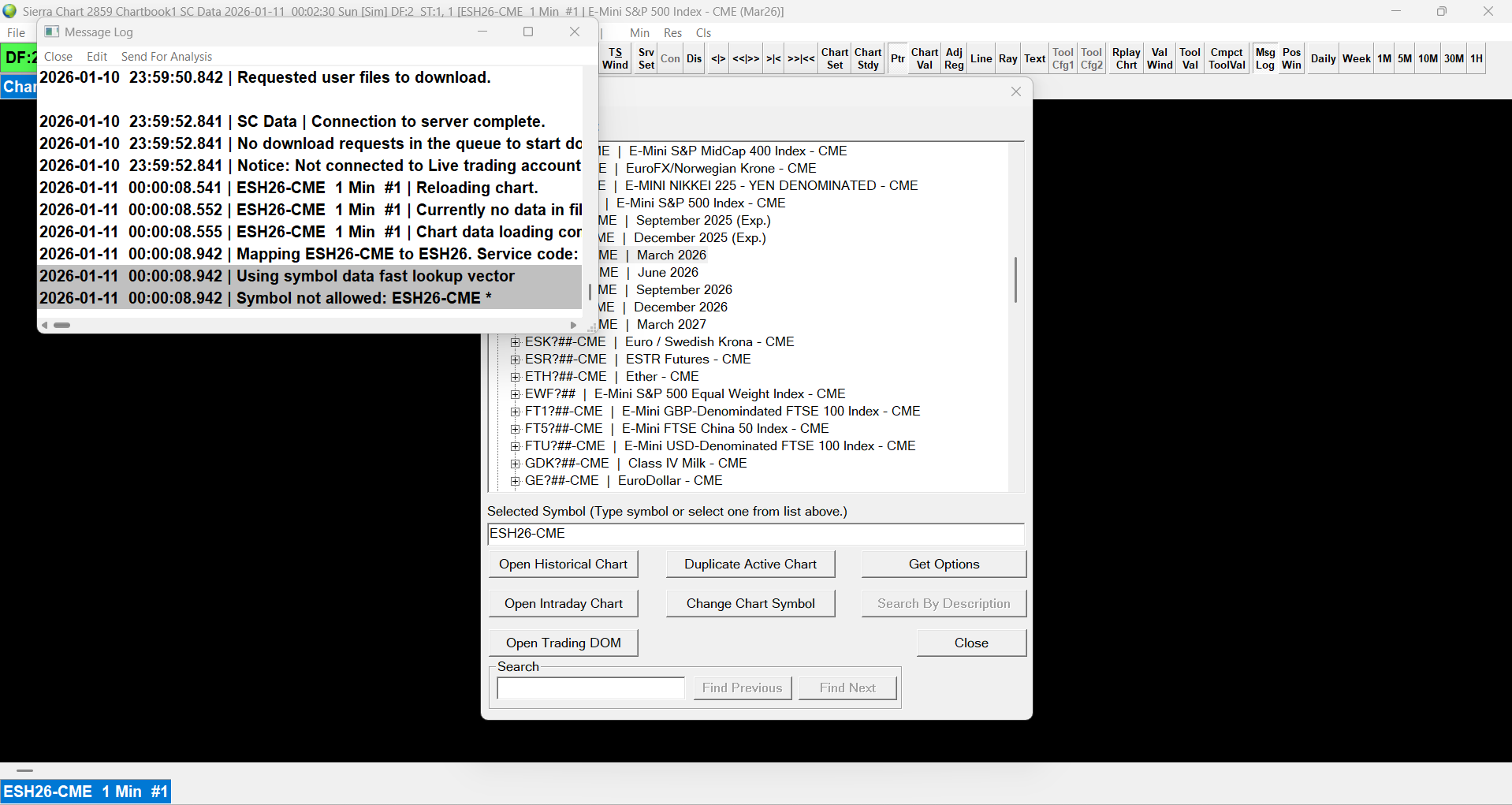1512x805 pixels.
Task: Expand the FT5?##-CME tree node
Action: pos(516,429)
